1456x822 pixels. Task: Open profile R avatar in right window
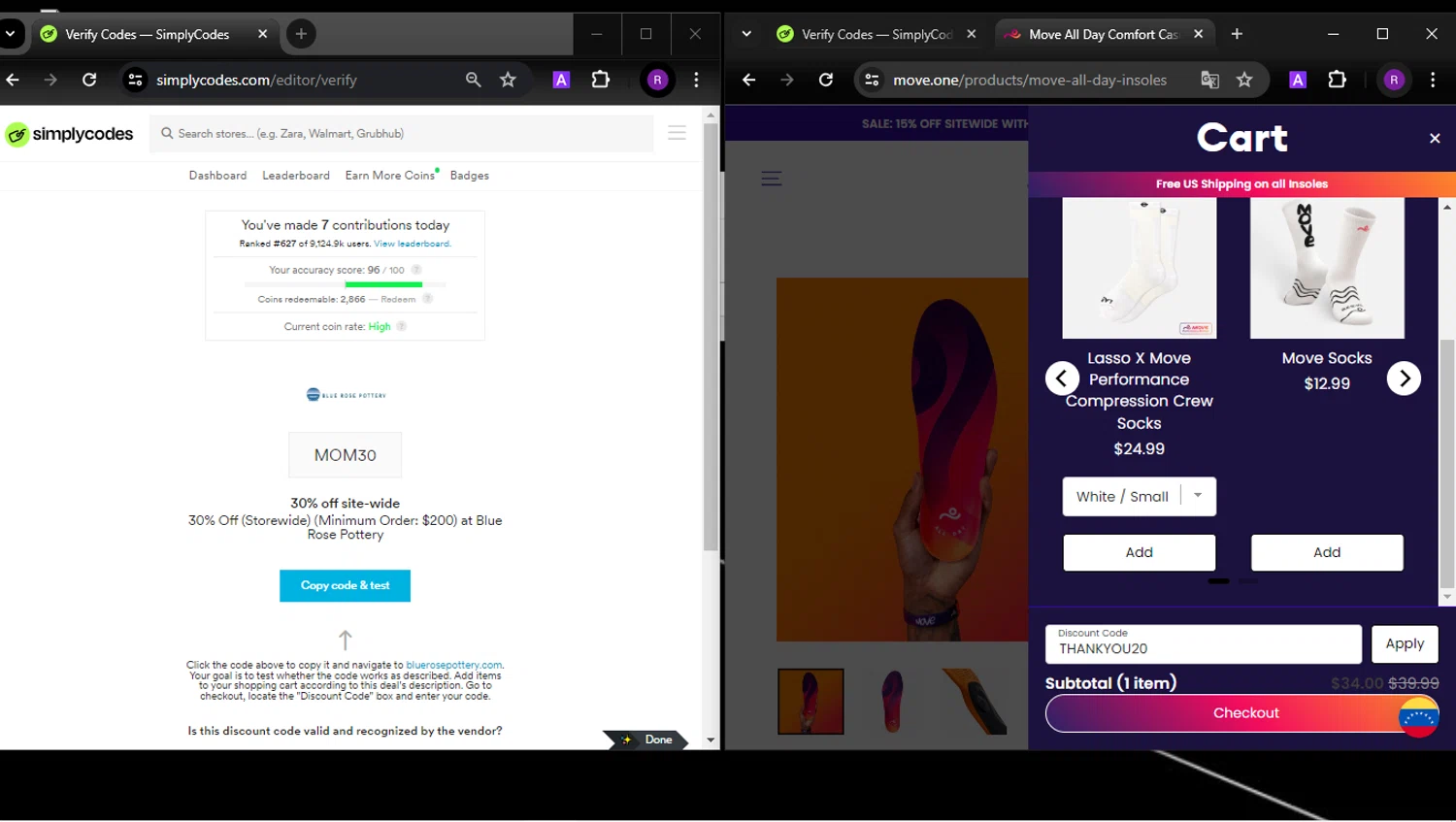[1394, 80]
